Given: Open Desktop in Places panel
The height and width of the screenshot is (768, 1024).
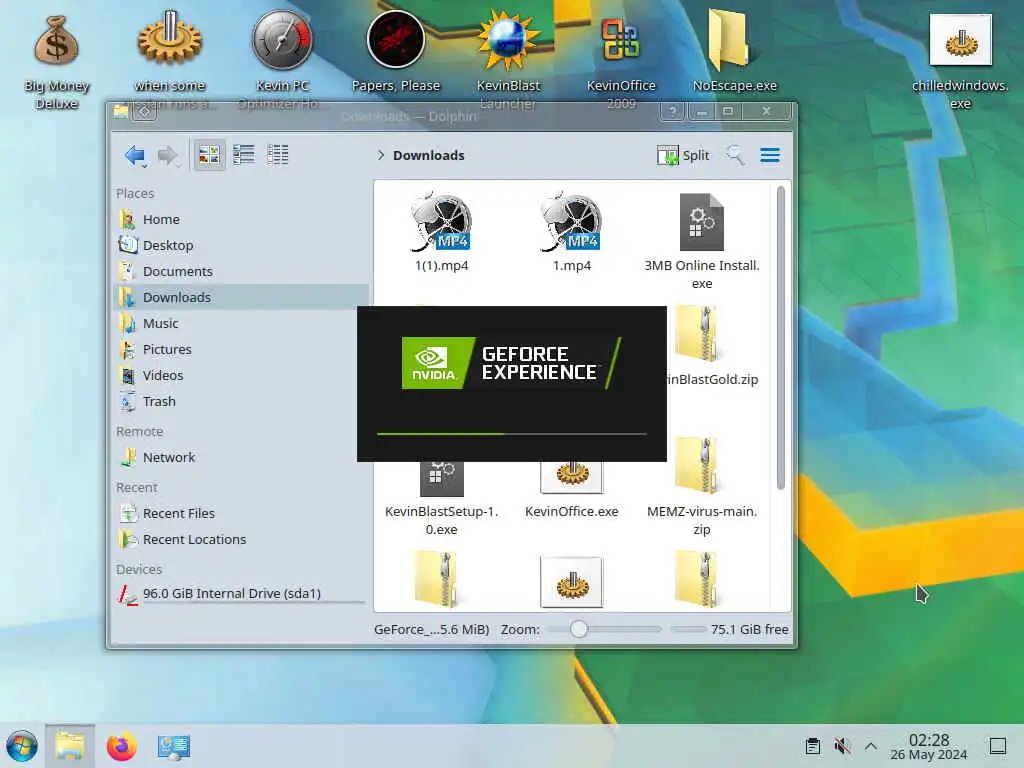Looking at the screenshot, I should (x=242, y=246).
